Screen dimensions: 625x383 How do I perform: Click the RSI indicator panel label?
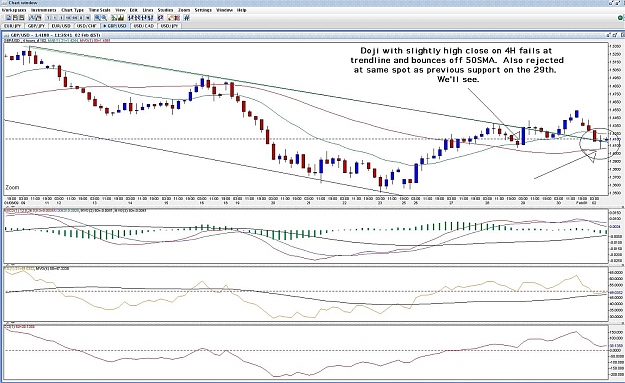[37, 269]
